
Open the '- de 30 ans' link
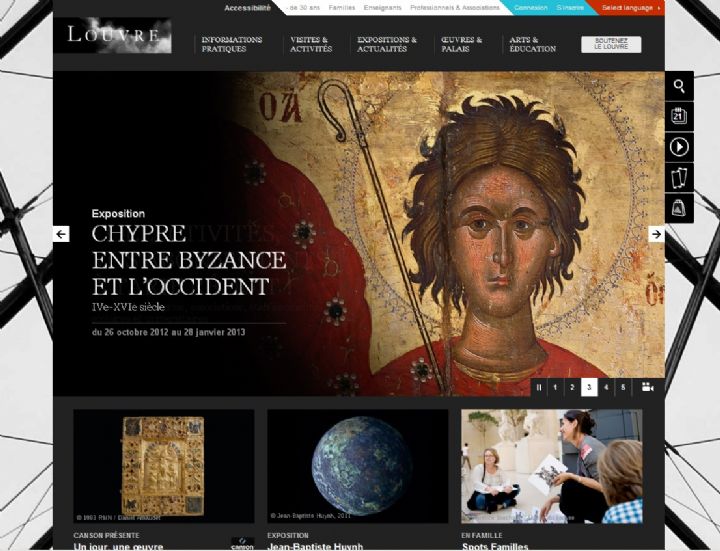point(303,8)
